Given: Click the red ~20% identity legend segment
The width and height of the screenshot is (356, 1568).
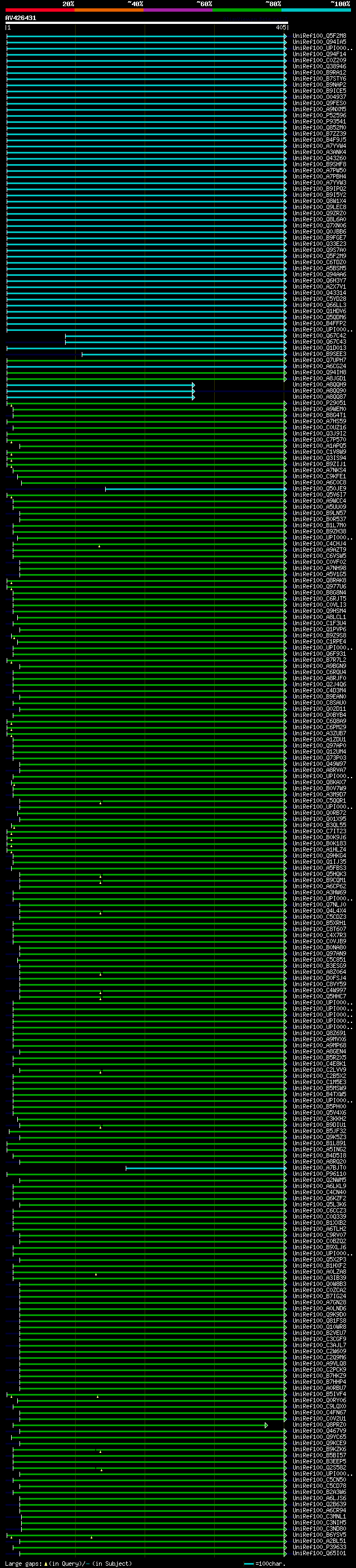Looking at the screenshot, I should click(x=40, y=10).
